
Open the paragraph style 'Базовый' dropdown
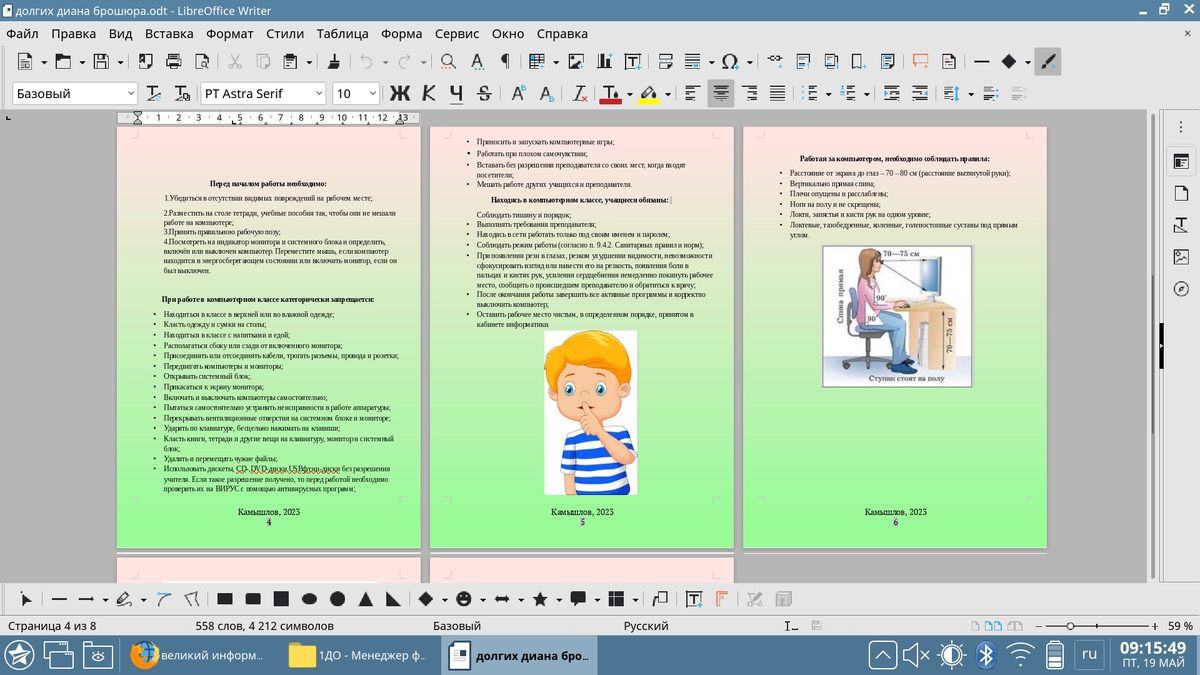[131, 94]
